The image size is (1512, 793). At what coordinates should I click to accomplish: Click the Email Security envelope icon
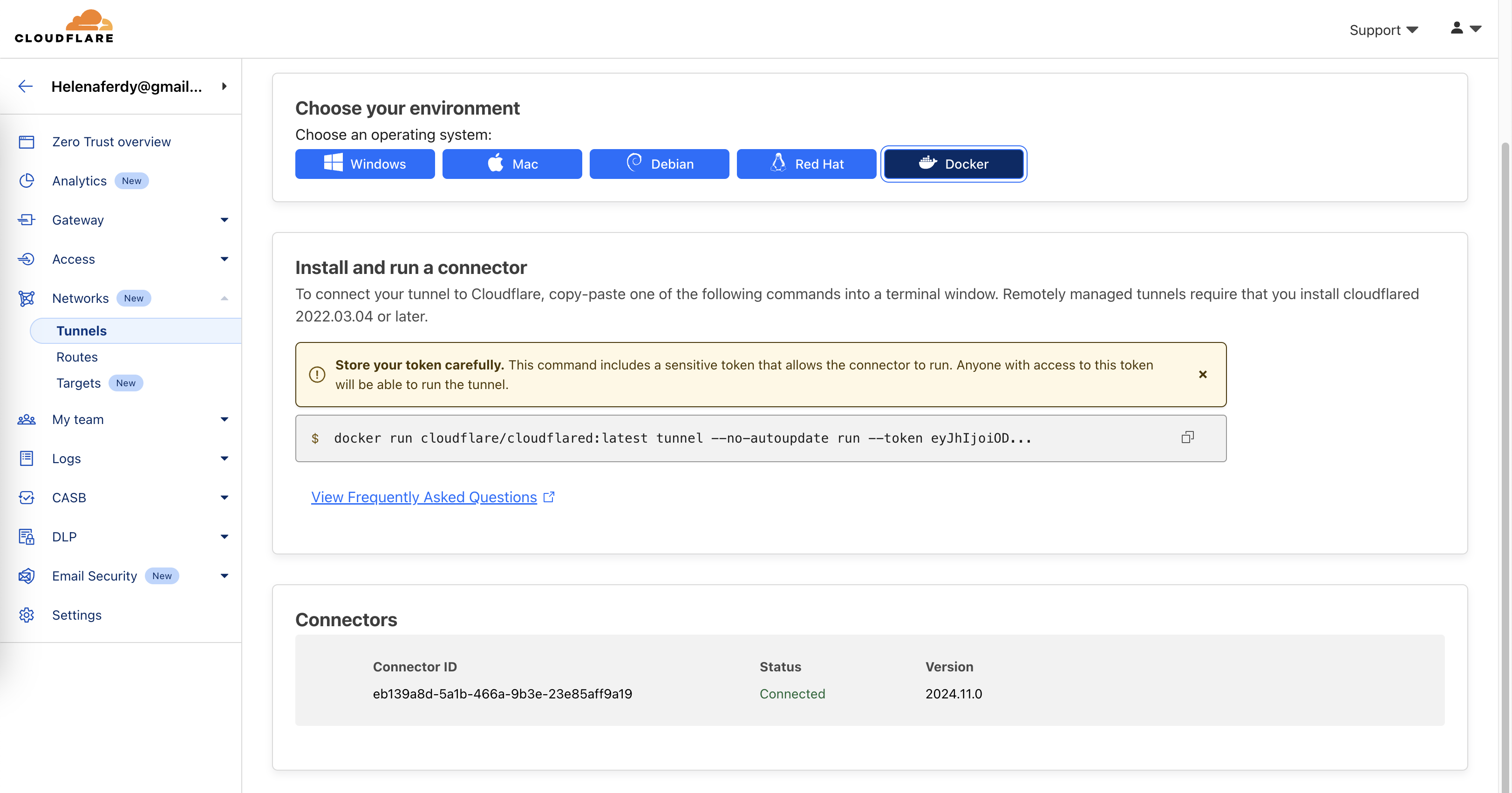click(27, 576)
